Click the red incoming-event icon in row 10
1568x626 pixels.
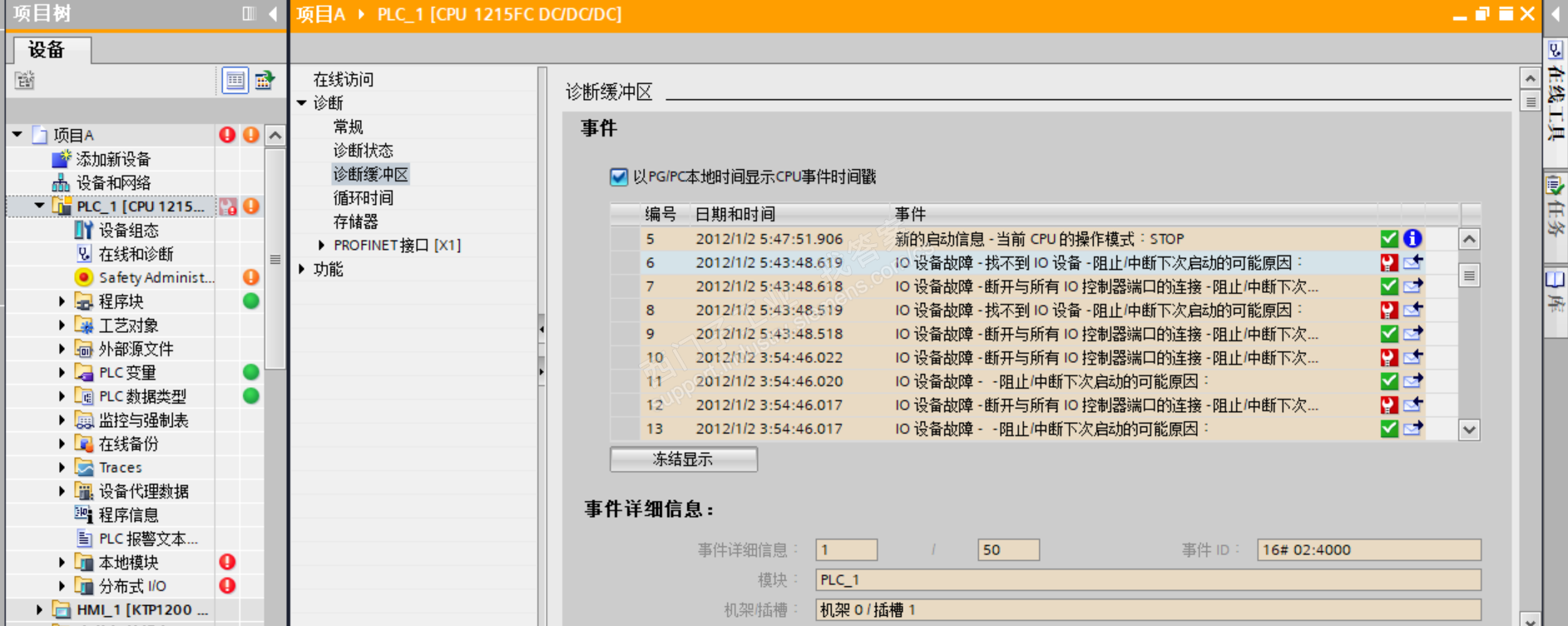click(x=1388, y=358)
